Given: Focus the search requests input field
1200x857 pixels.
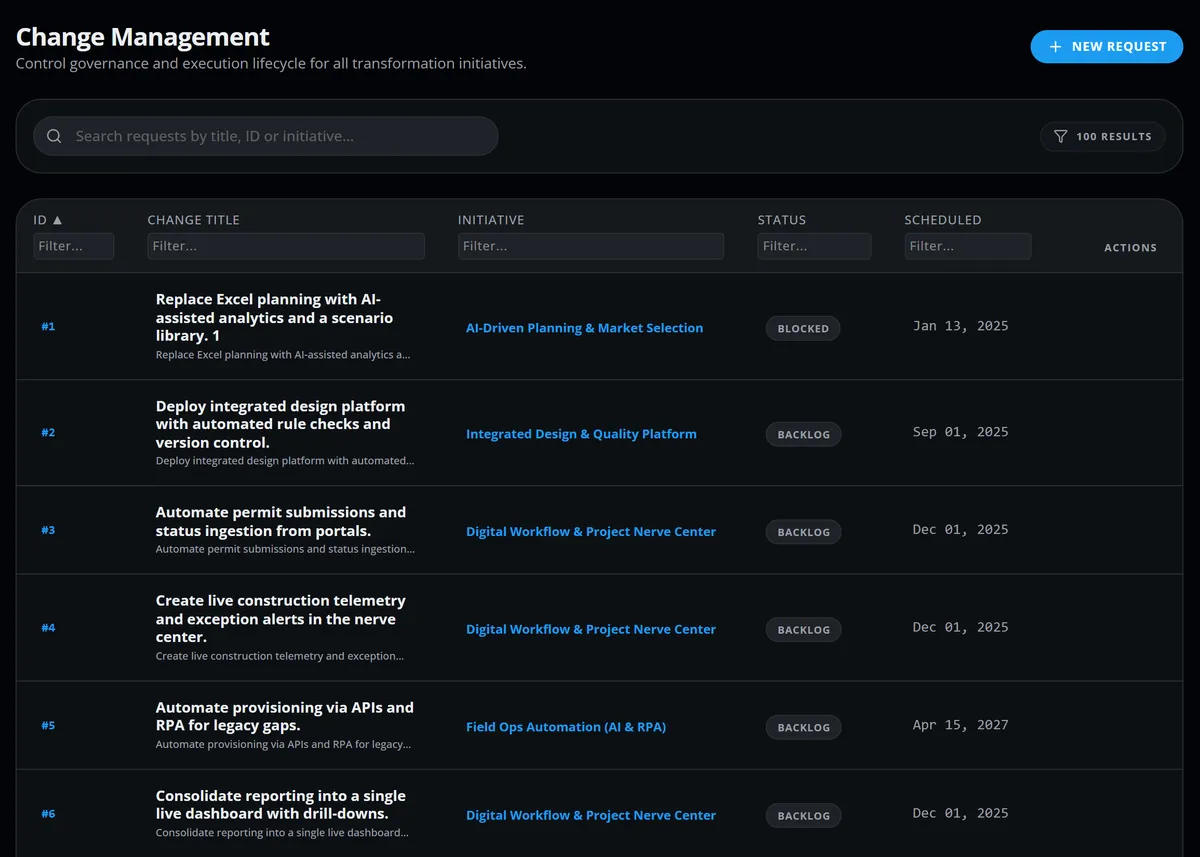Looking at the screenshot, I should [x=266, y=136].
